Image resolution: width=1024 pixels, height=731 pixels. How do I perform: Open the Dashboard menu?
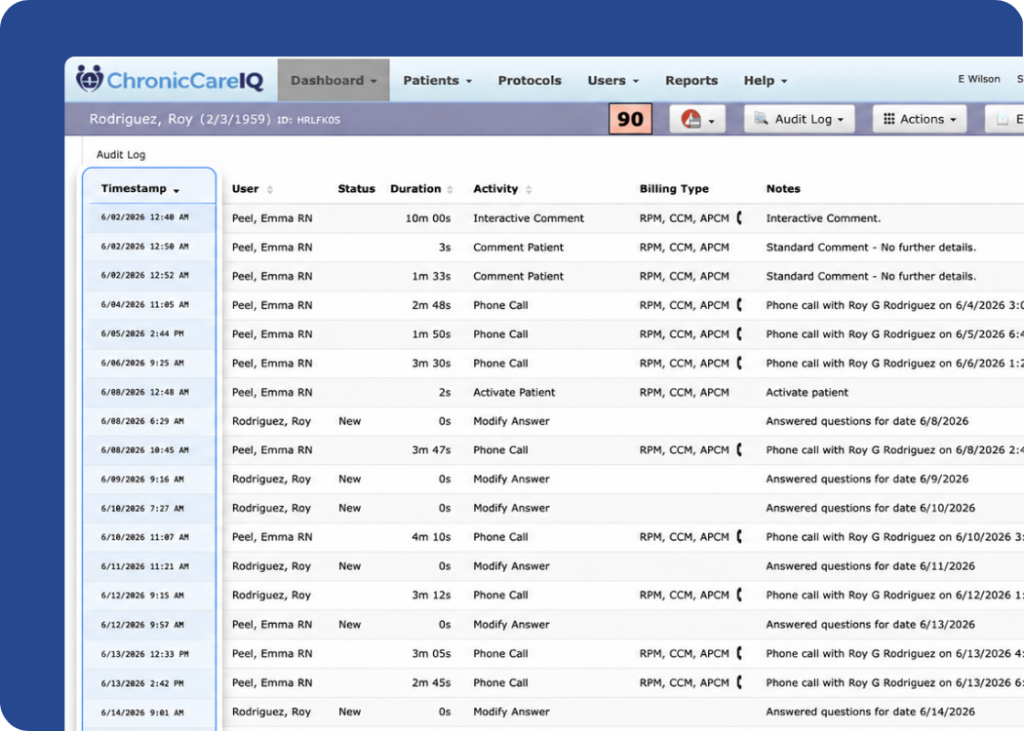click(333, 80)
